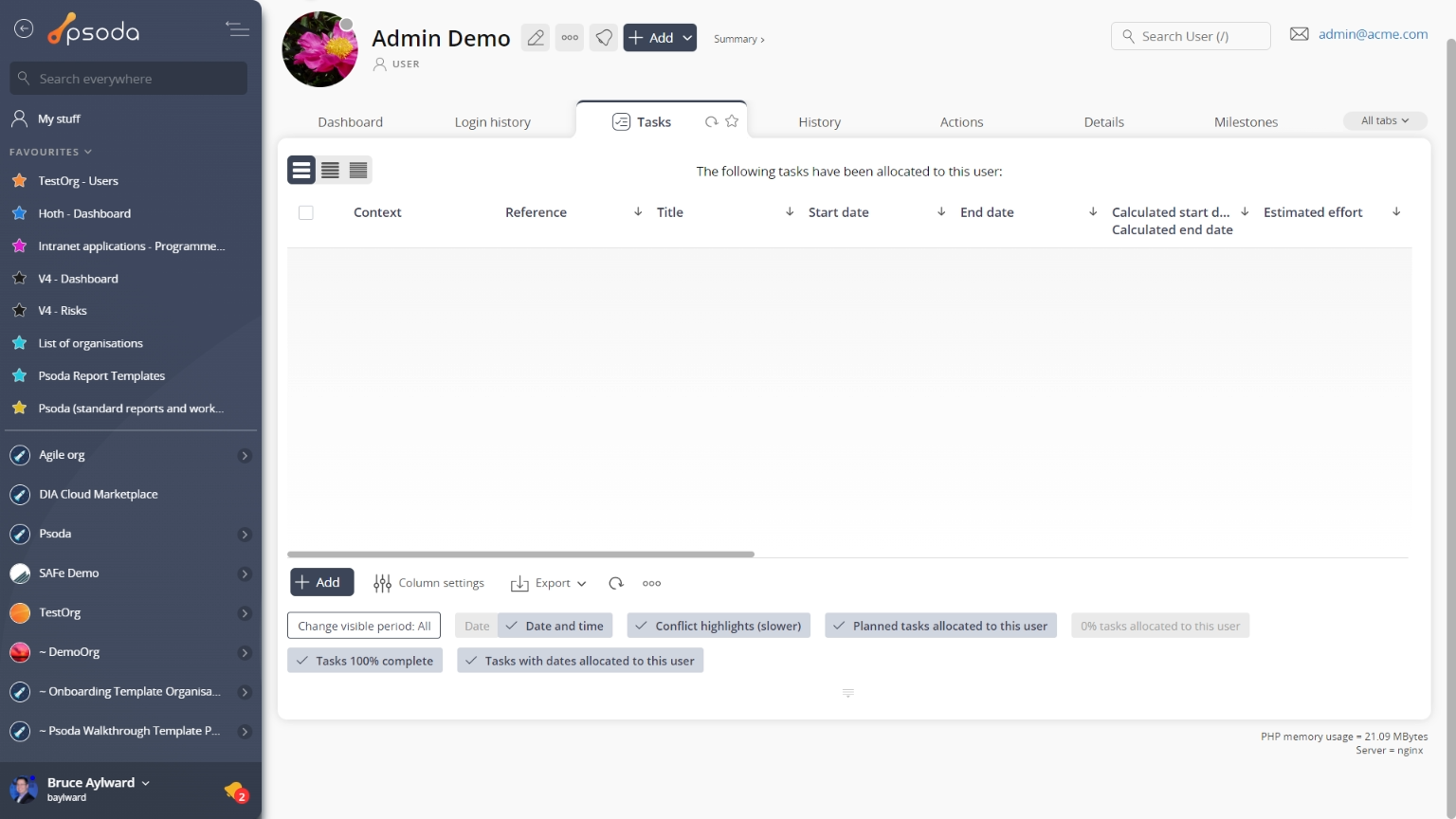This screenshot has width=1456, height=819.
Task: Click Change visible period: All button
Action: pos(364,626)
